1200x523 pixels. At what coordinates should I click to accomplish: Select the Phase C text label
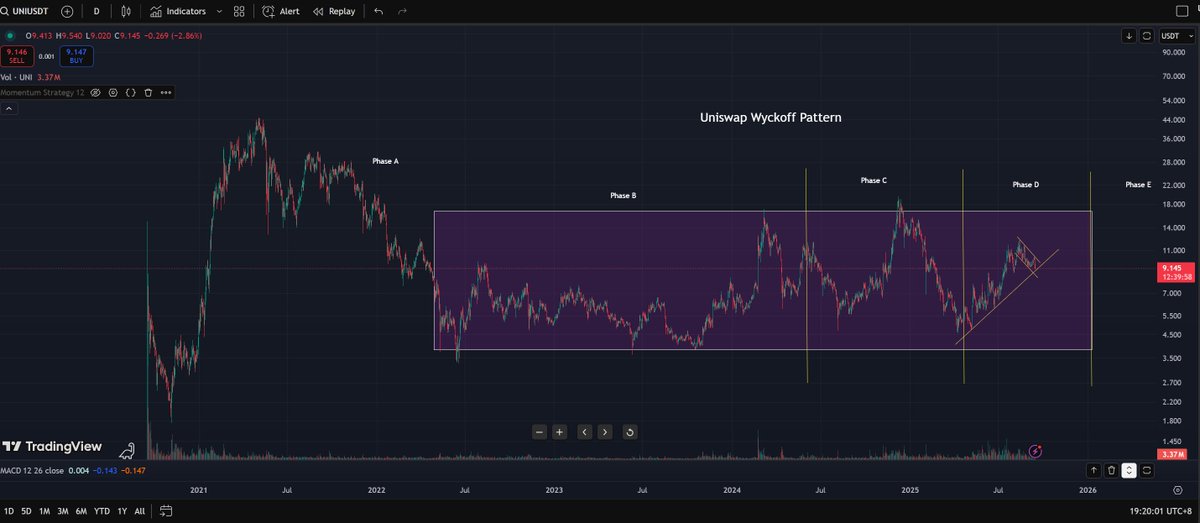pos(873,181)
